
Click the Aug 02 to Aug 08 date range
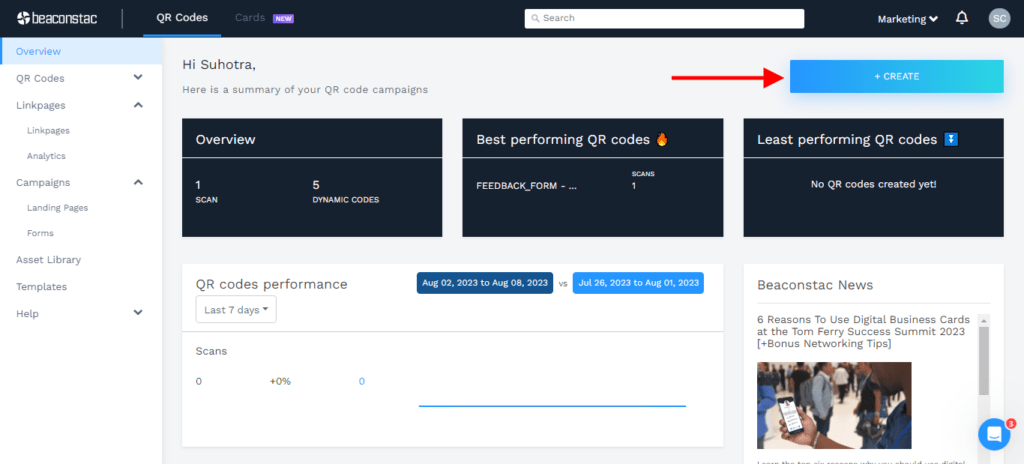tap(485, 283)
